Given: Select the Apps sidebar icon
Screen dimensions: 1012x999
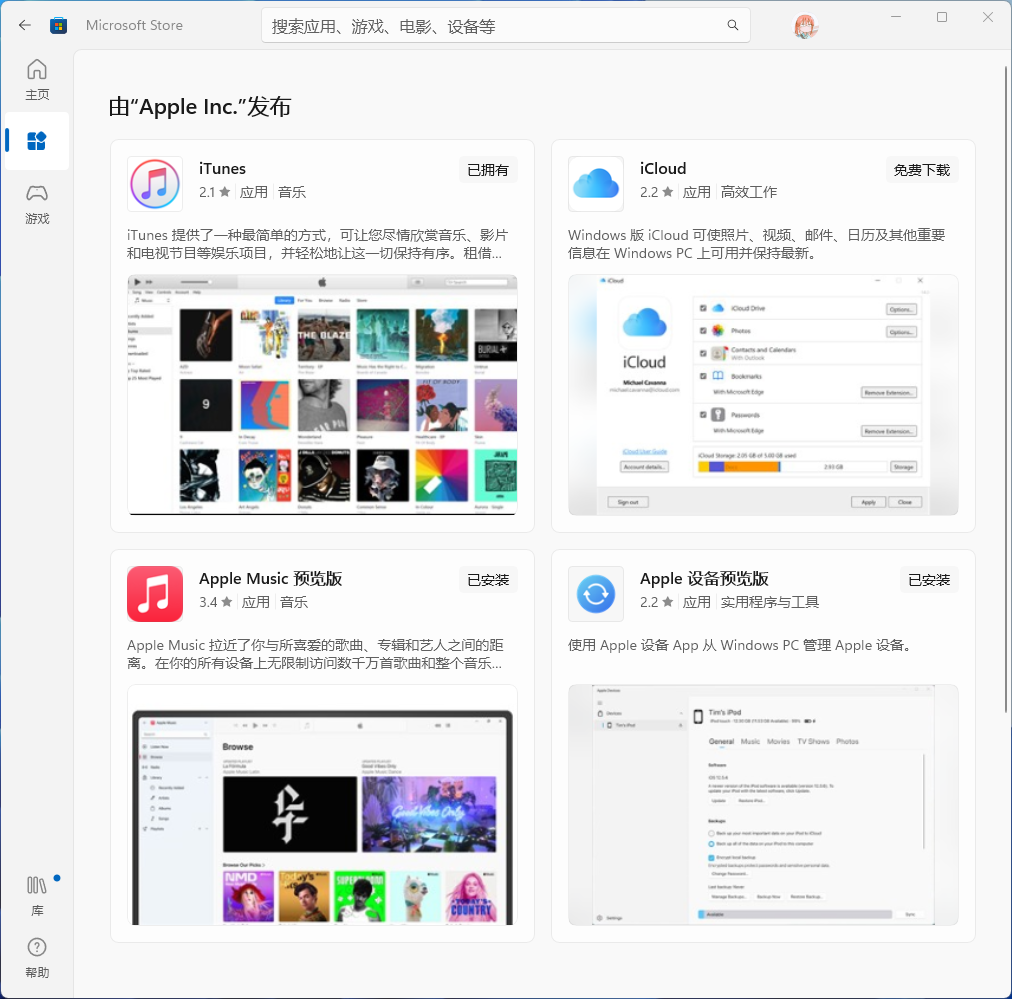Looking at the screenshot, I should coord(37,141).
